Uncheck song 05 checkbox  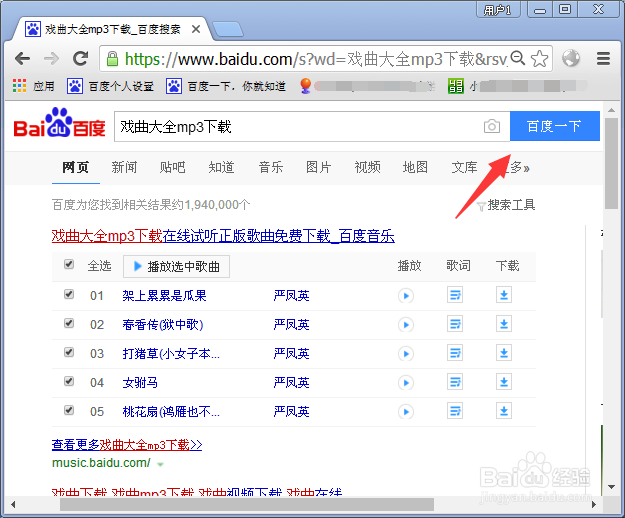click(x=69, y=410)
